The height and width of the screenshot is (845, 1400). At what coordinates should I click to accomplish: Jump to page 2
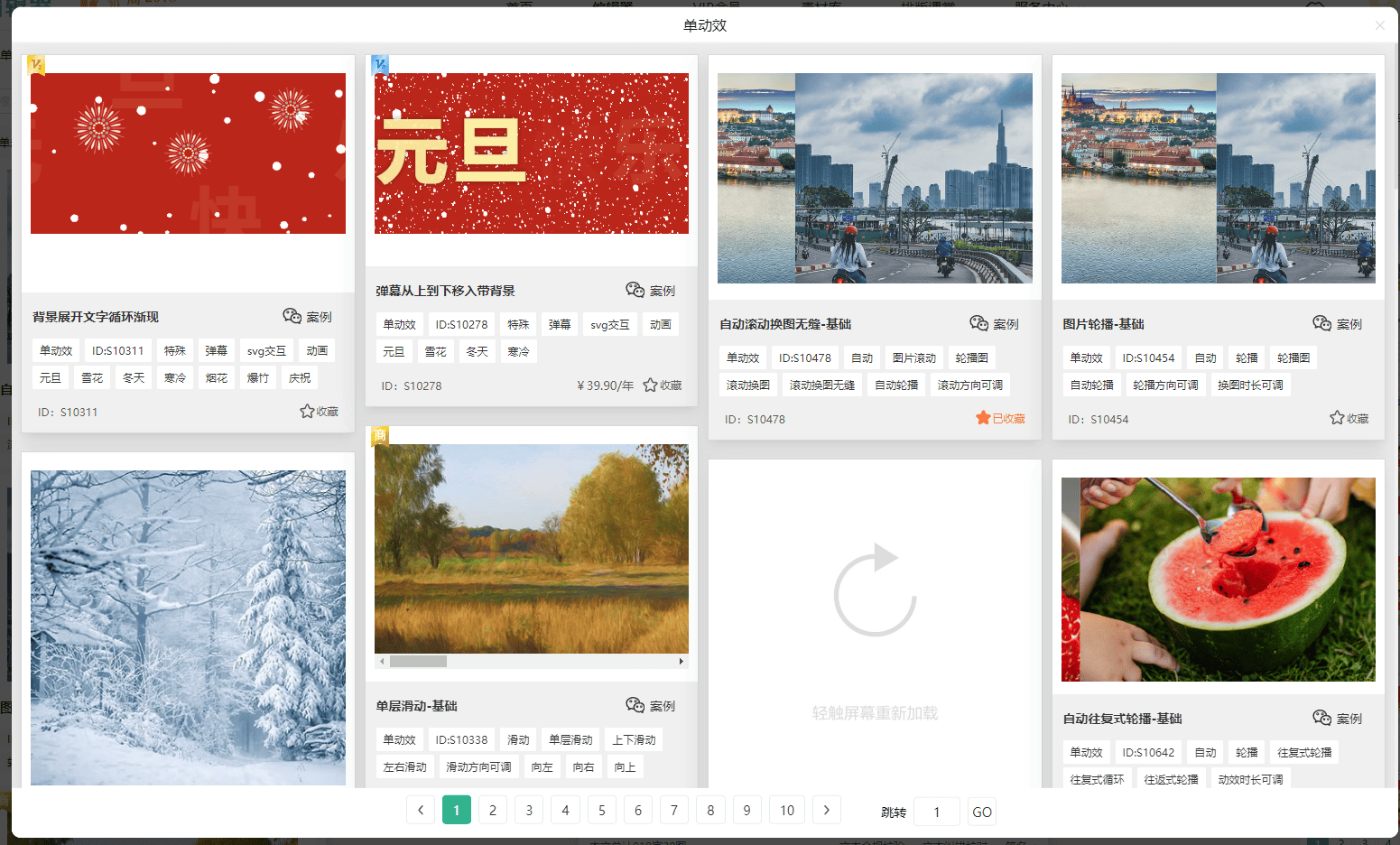(493, 811)
